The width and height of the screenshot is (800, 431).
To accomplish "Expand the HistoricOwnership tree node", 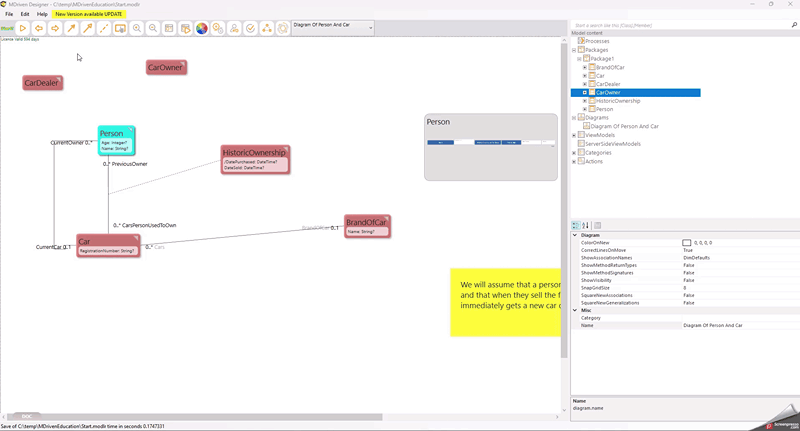I will pos(585,101).
